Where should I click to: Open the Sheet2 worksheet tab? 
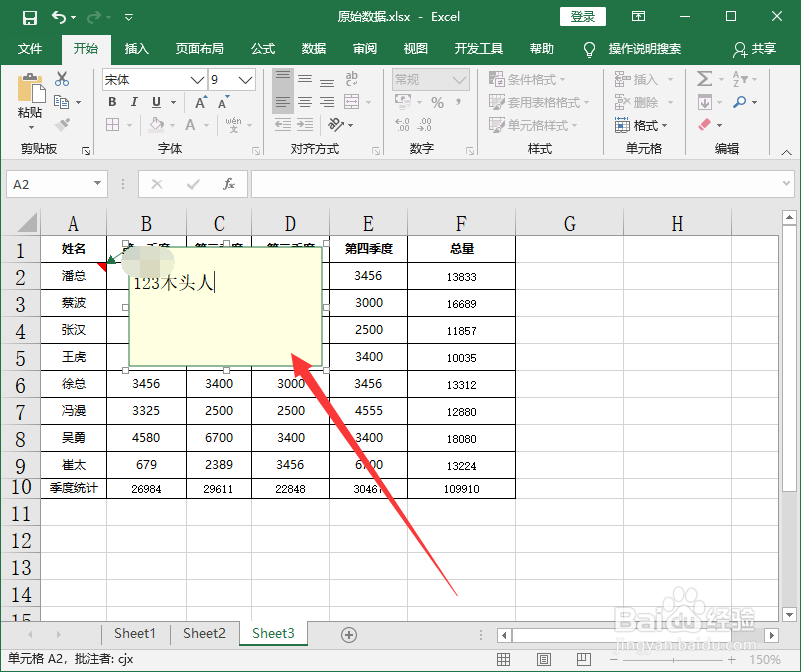pyautogui.click(x=204, y=634)
